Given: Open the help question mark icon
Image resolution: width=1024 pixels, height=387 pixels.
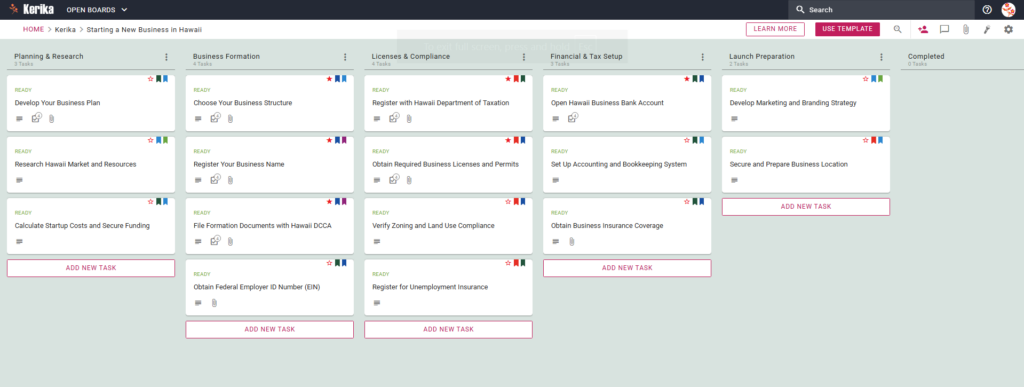Looking at the screenshot, I should (987, 10).
